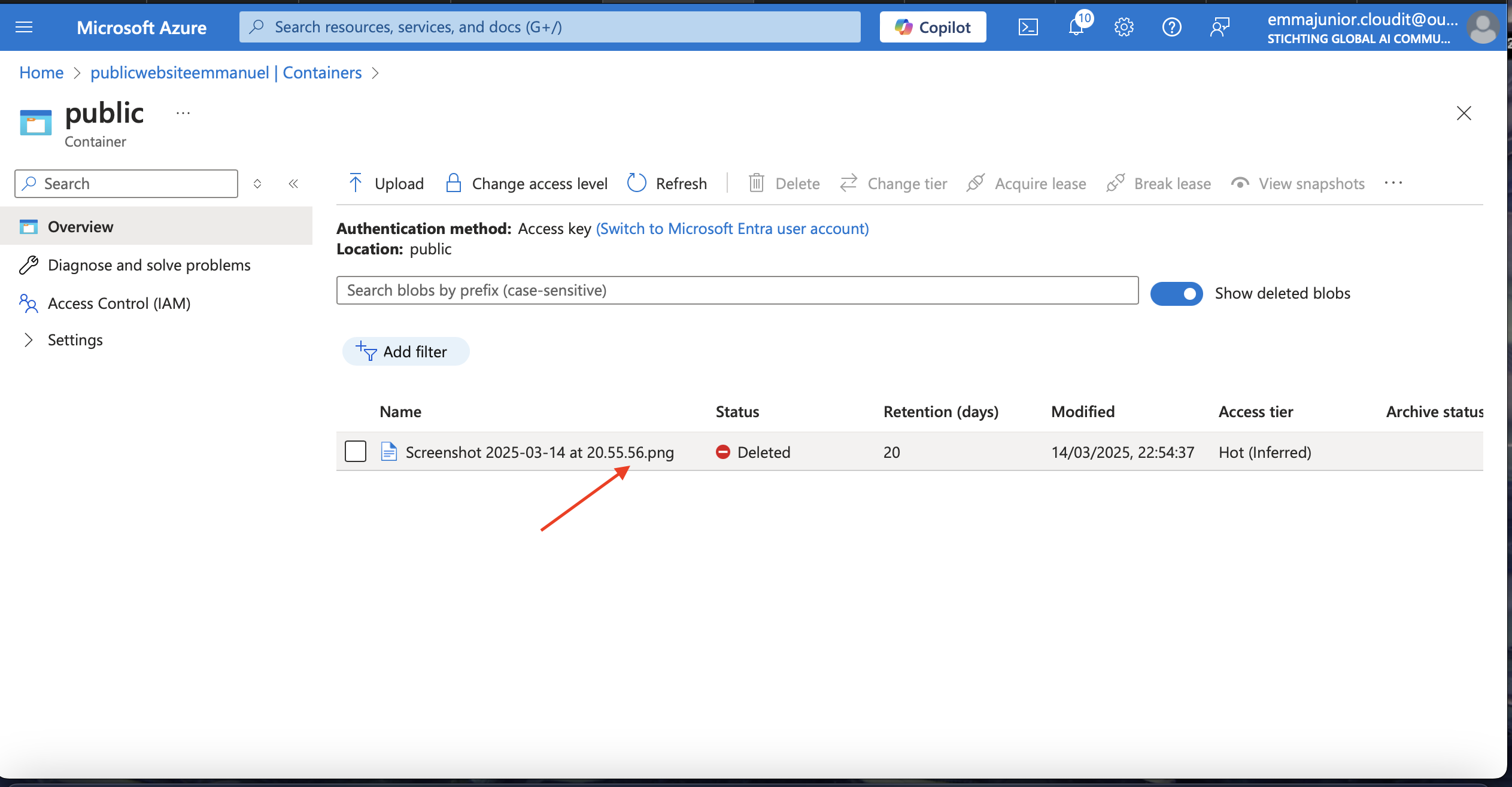Sort by Access tier column header

click(1256, 412)
